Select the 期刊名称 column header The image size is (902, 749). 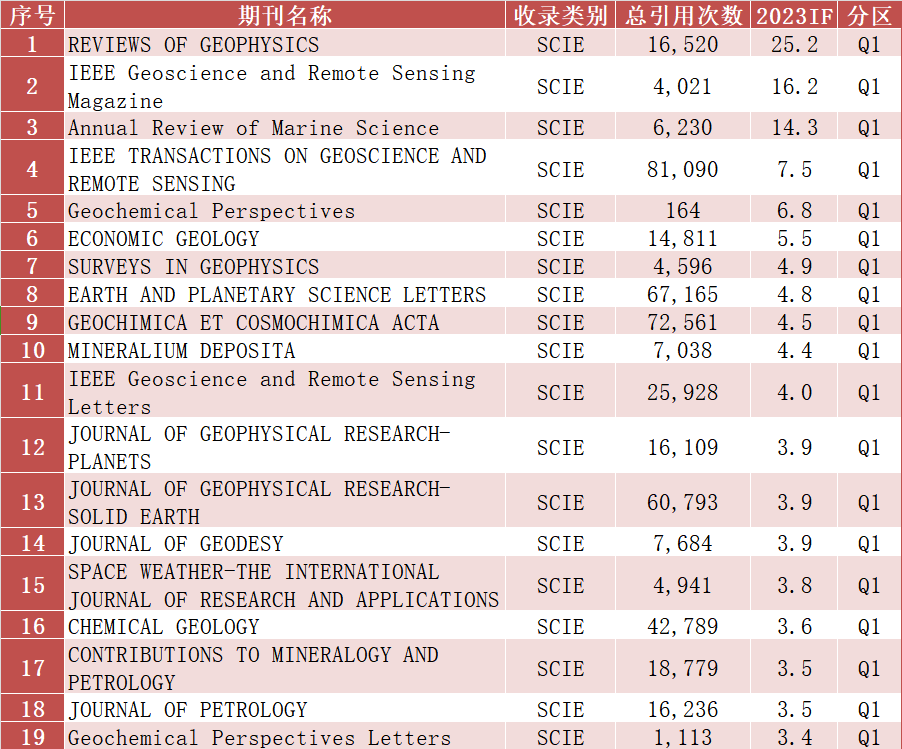285,15
